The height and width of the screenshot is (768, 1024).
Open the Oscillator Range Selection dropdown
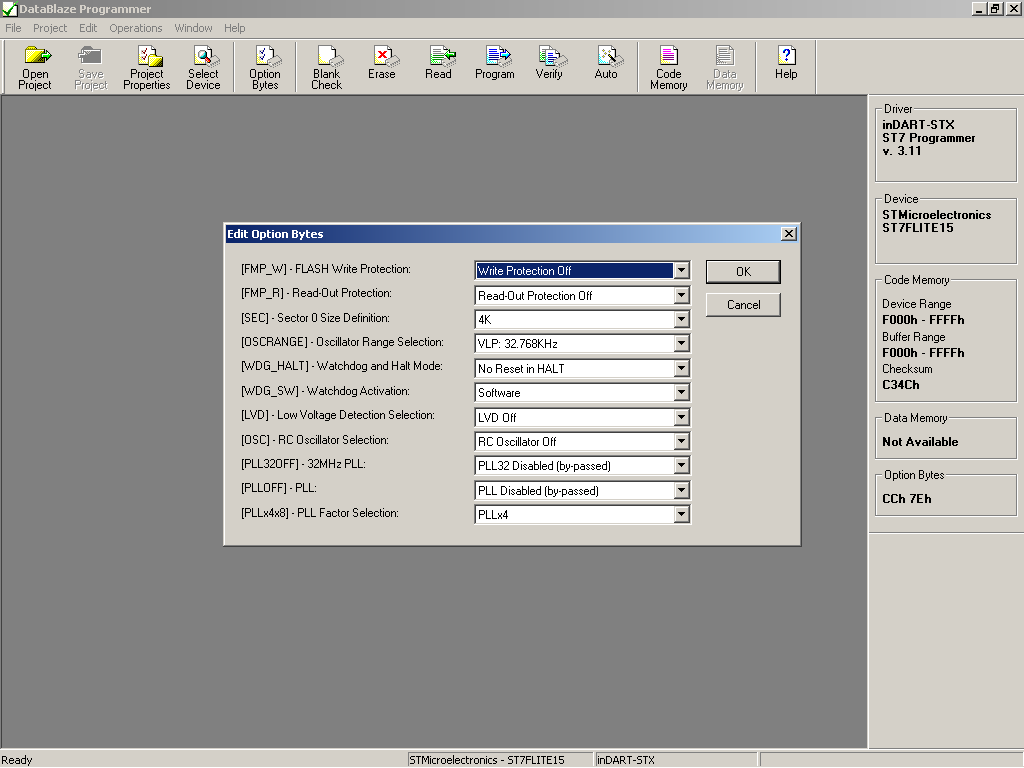coord(681,344)
